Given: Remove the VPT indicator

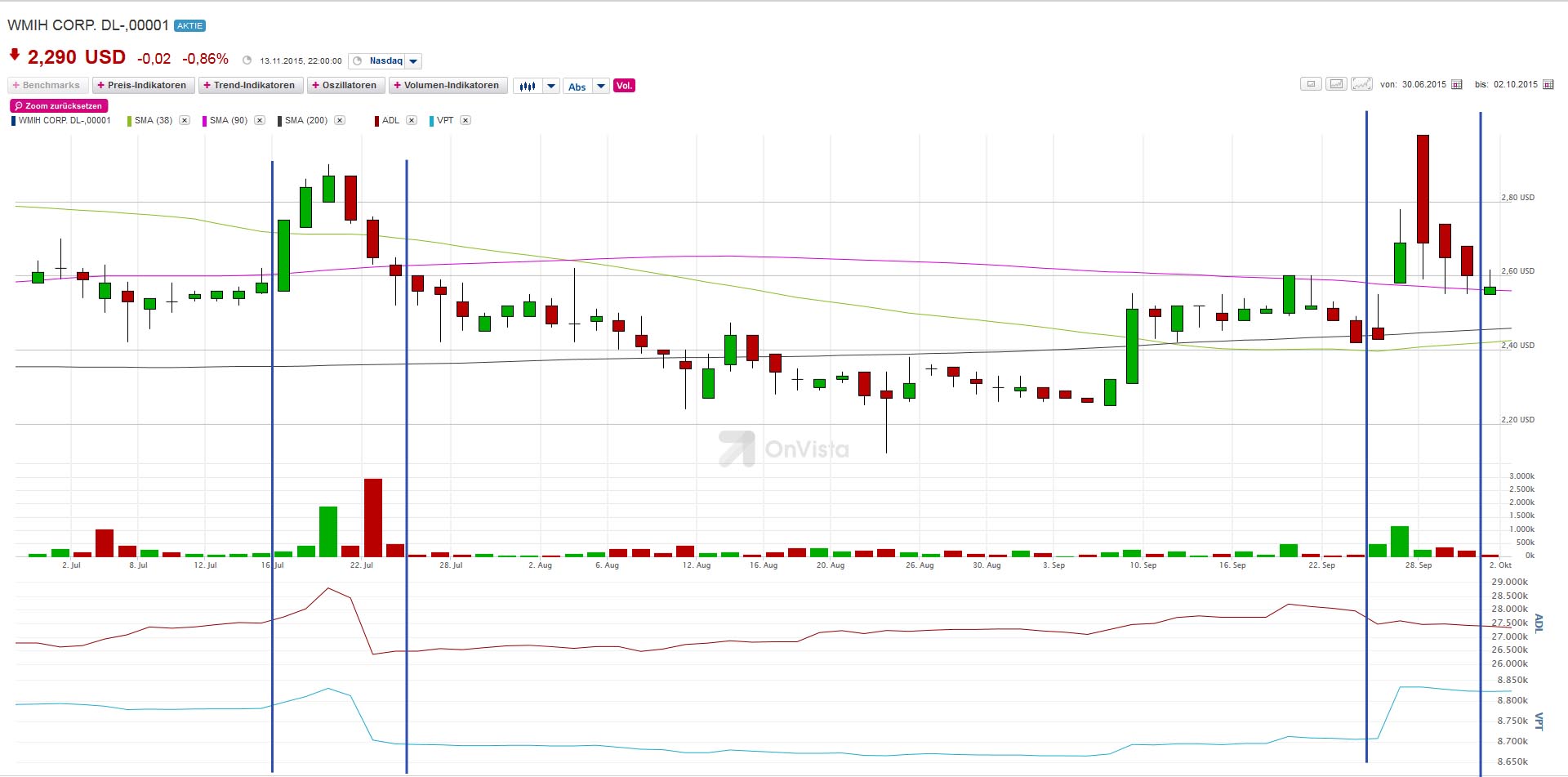Looking at the screenshot, I should [x=465, y=120].
